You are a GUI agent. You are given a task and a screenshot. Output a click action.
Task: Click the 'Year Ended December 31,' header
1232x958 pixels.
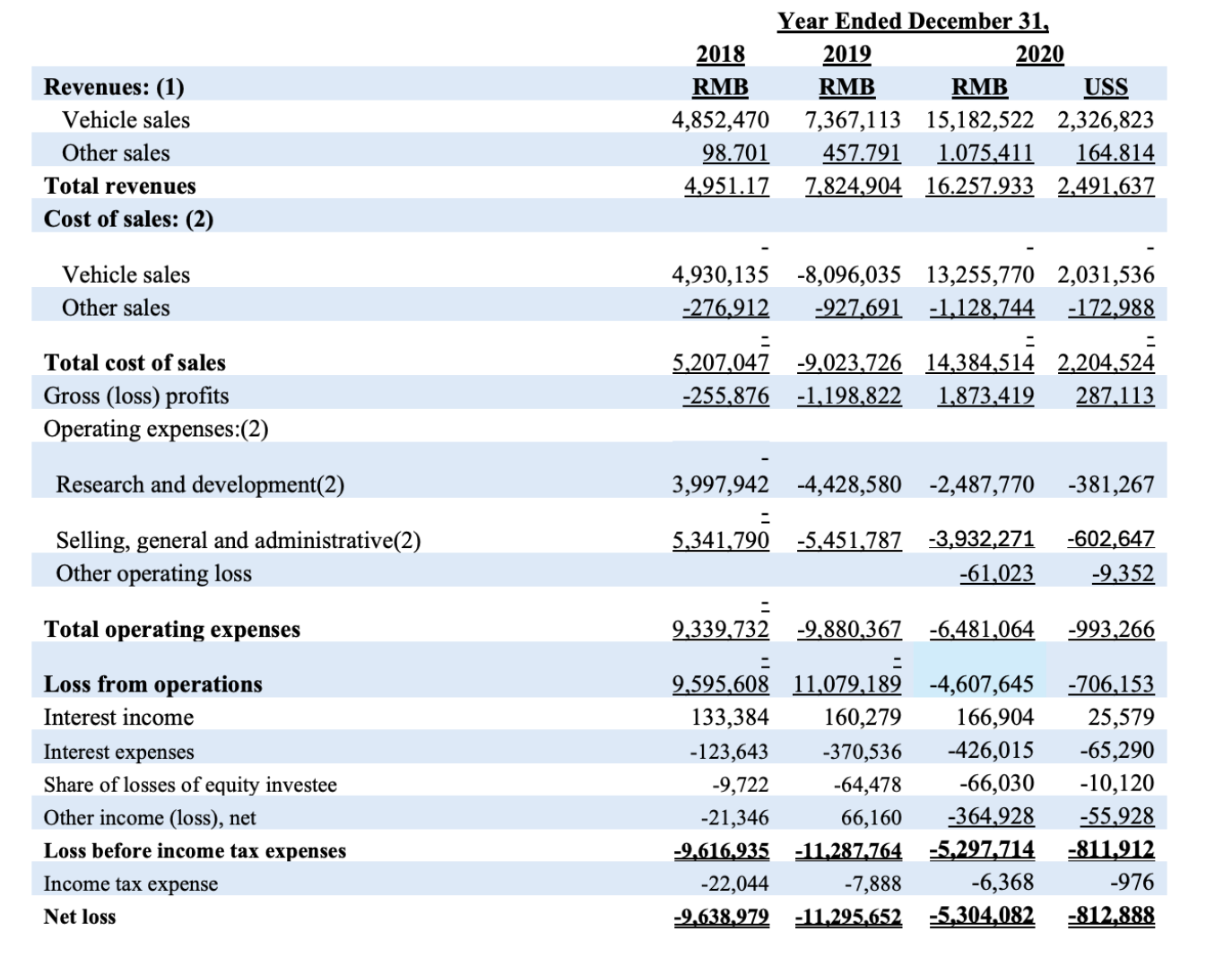[912, 21]
